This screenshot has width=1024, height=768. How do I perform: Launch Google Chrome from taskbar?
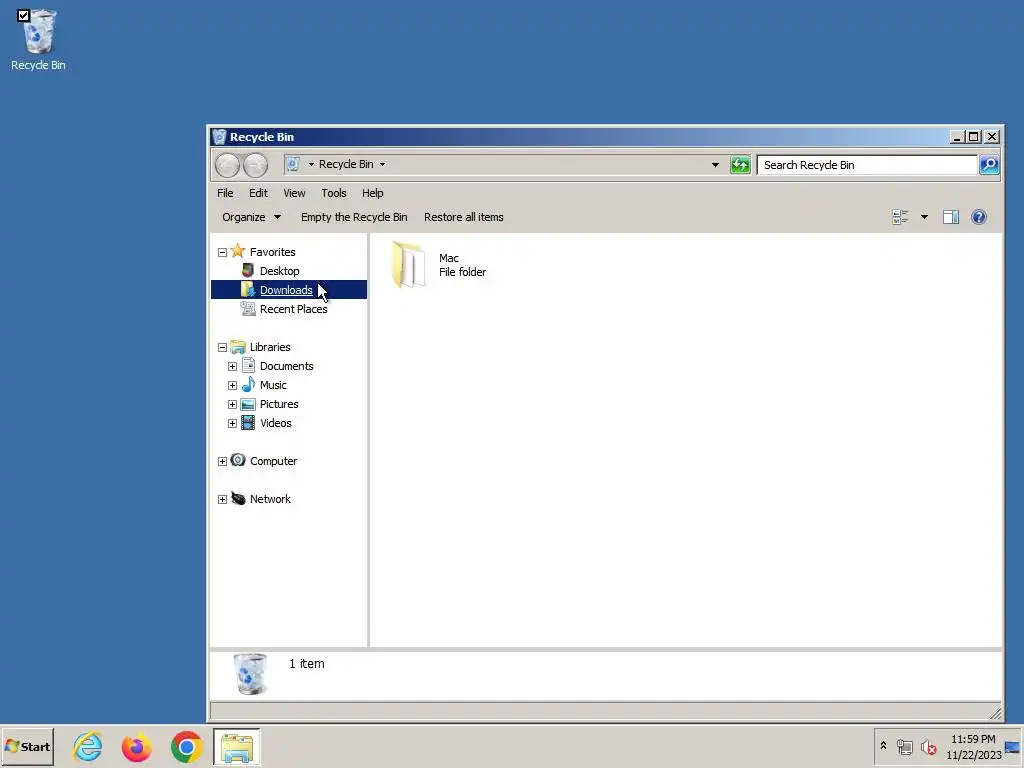(x=187, y=747)
